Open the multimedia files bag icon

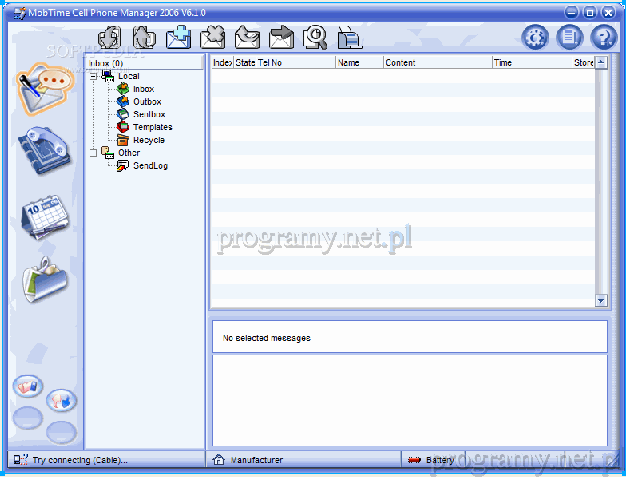pyautogui.click(x=45, y=279)
